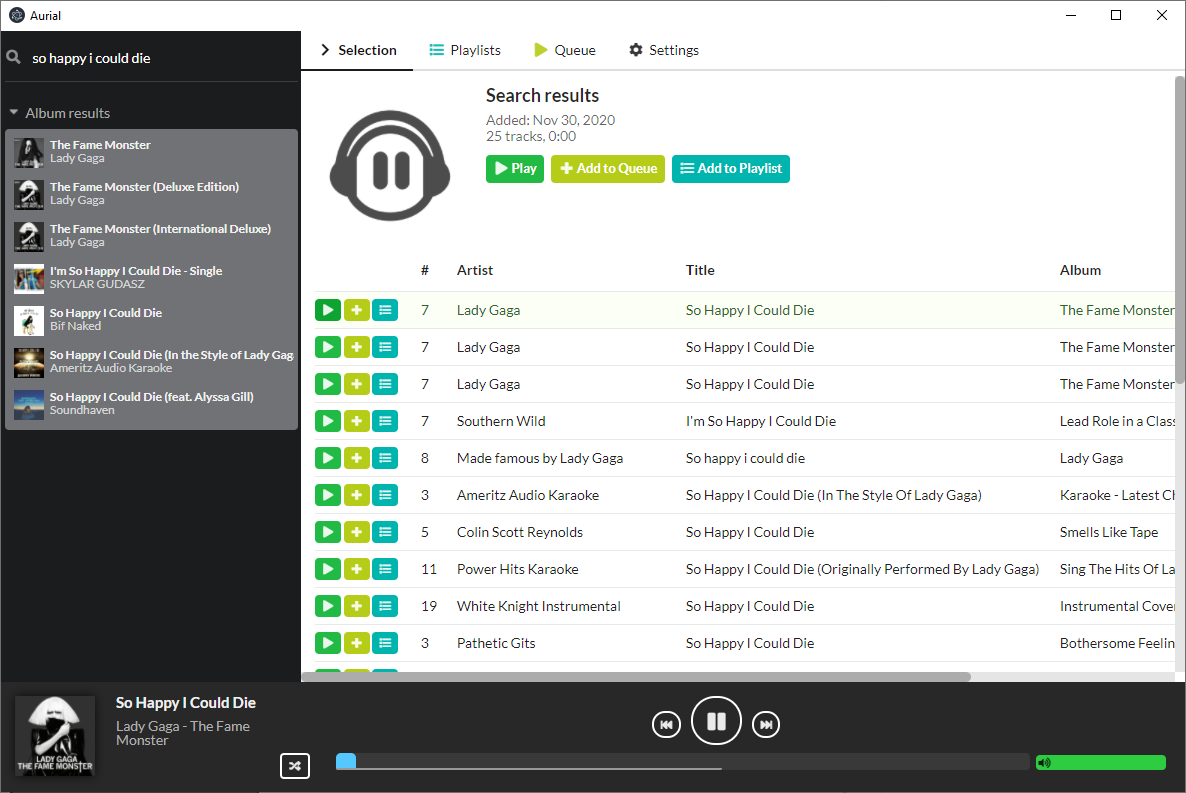Adjust the green volume slider

pos(1101,763)
